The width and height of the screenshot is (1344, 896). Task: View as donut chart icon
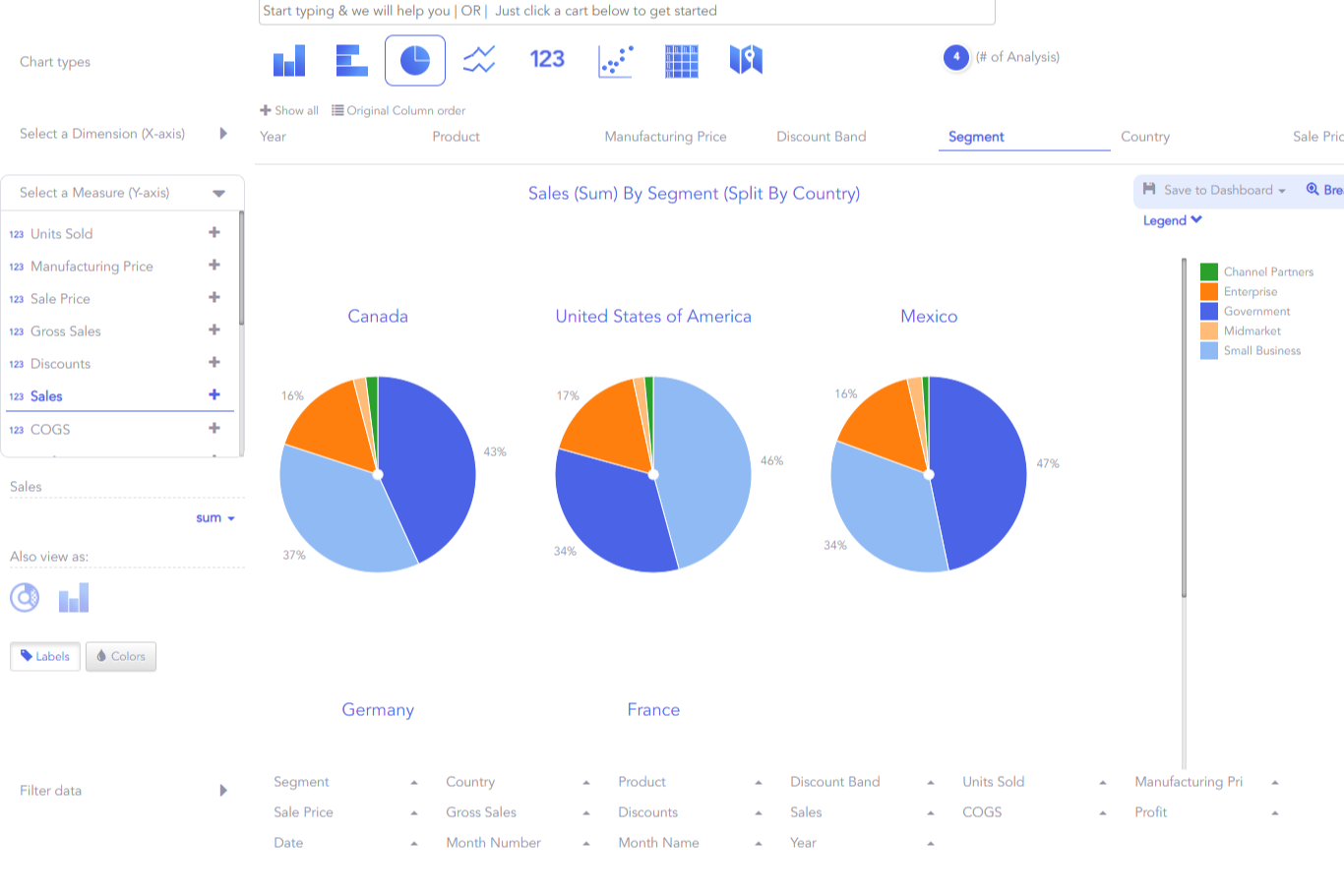click(25, 597)
